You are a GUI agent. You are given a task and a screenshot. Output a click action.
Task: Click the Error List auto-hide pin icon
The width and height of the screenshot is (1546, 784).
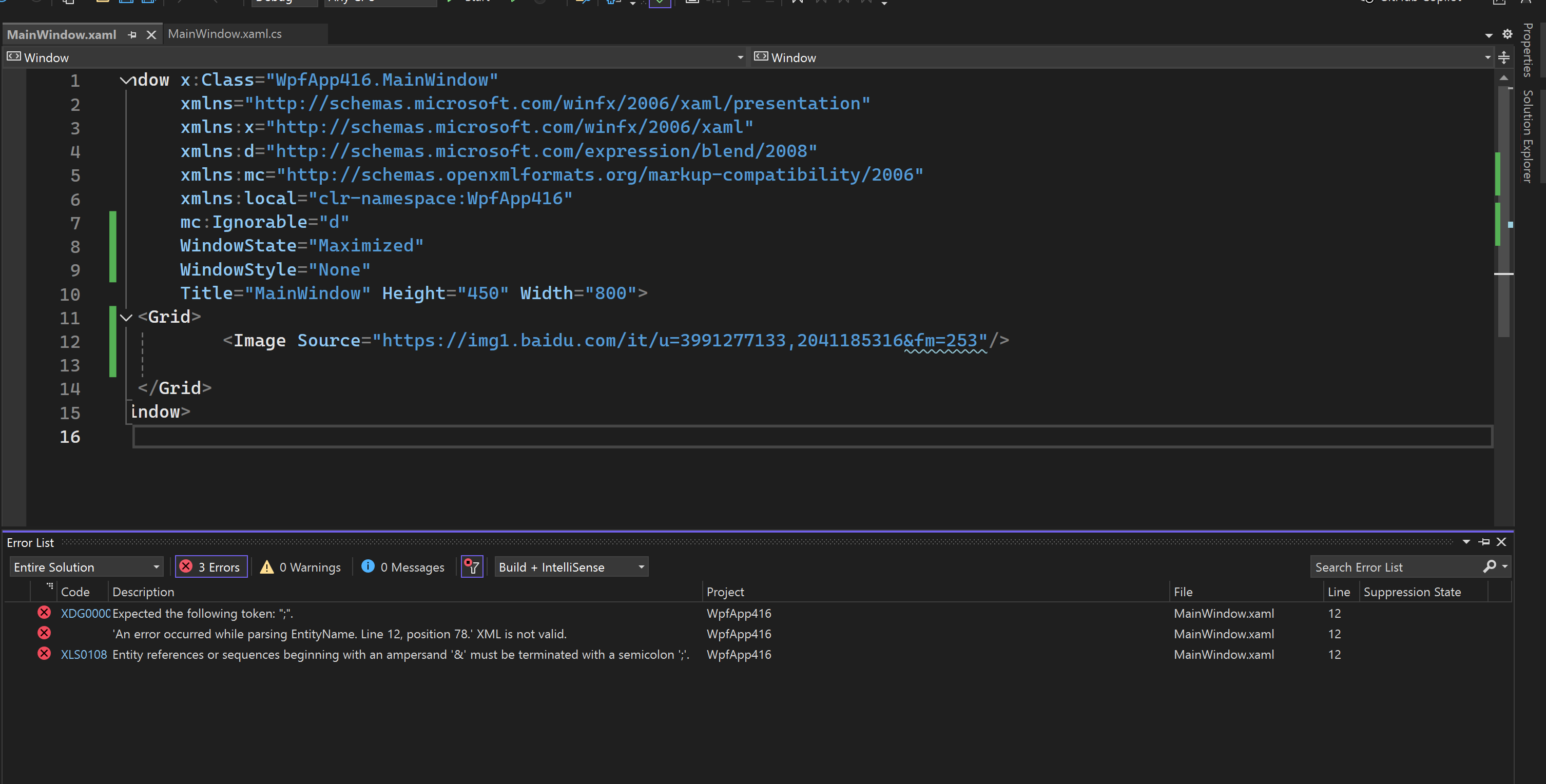tap(1484, 542)
